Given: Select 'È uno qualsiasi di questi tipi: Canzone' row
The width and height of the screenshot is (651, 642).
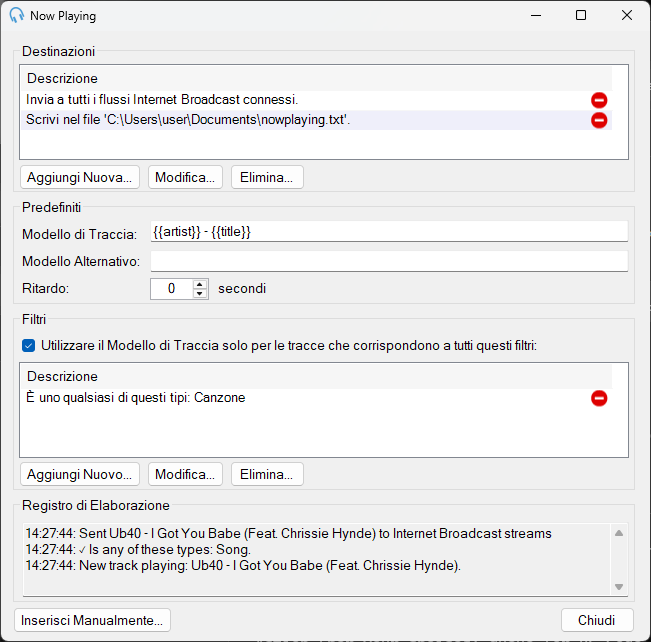Looking at the screenshot, I should coord(316,398).
